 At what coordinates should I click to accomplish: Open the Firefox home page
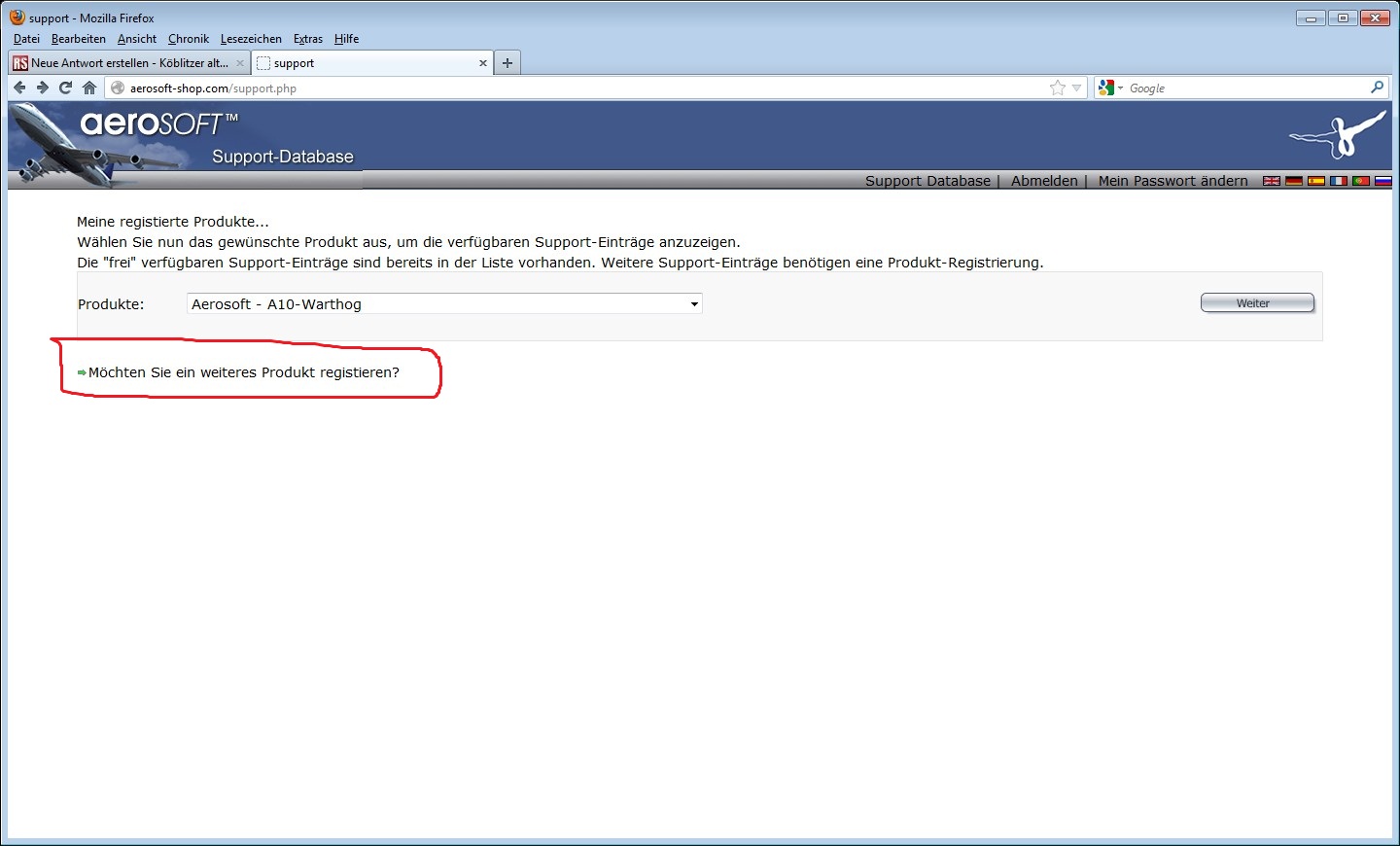[89, 88]
